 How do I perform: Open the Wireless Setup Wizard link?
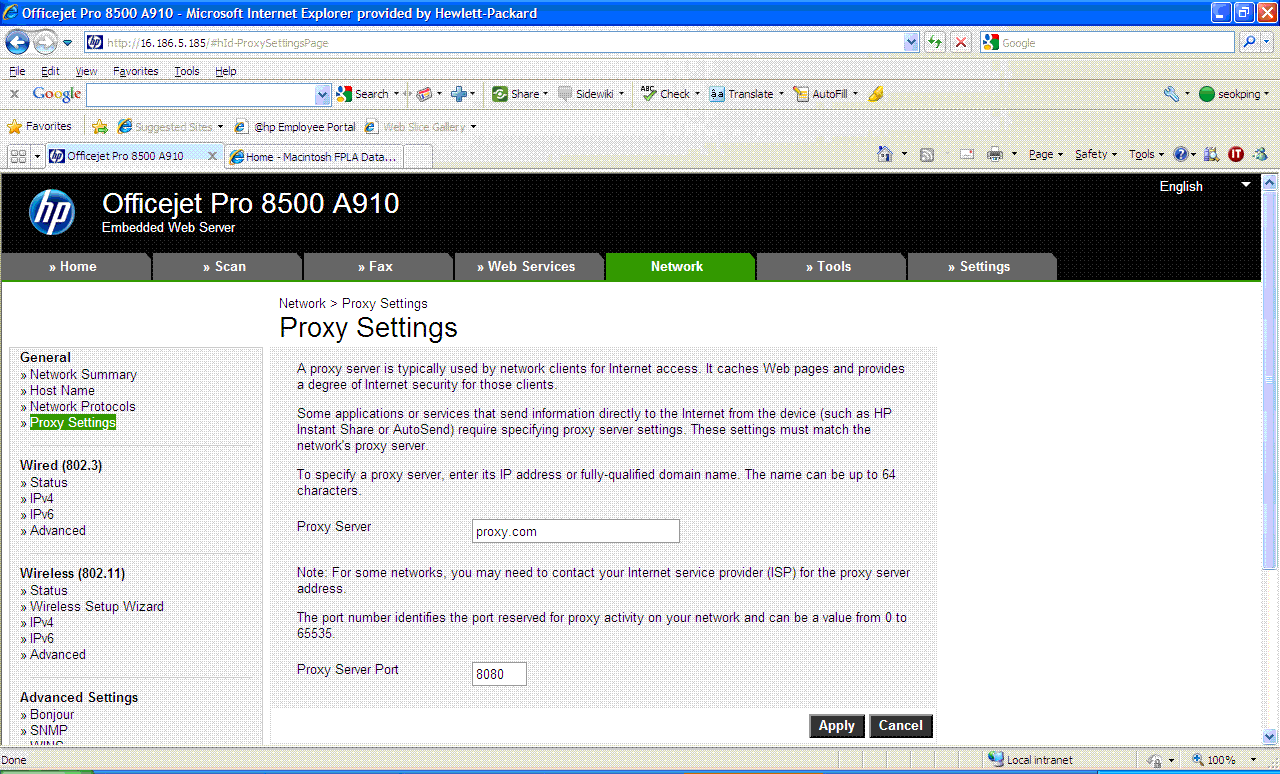97,606
